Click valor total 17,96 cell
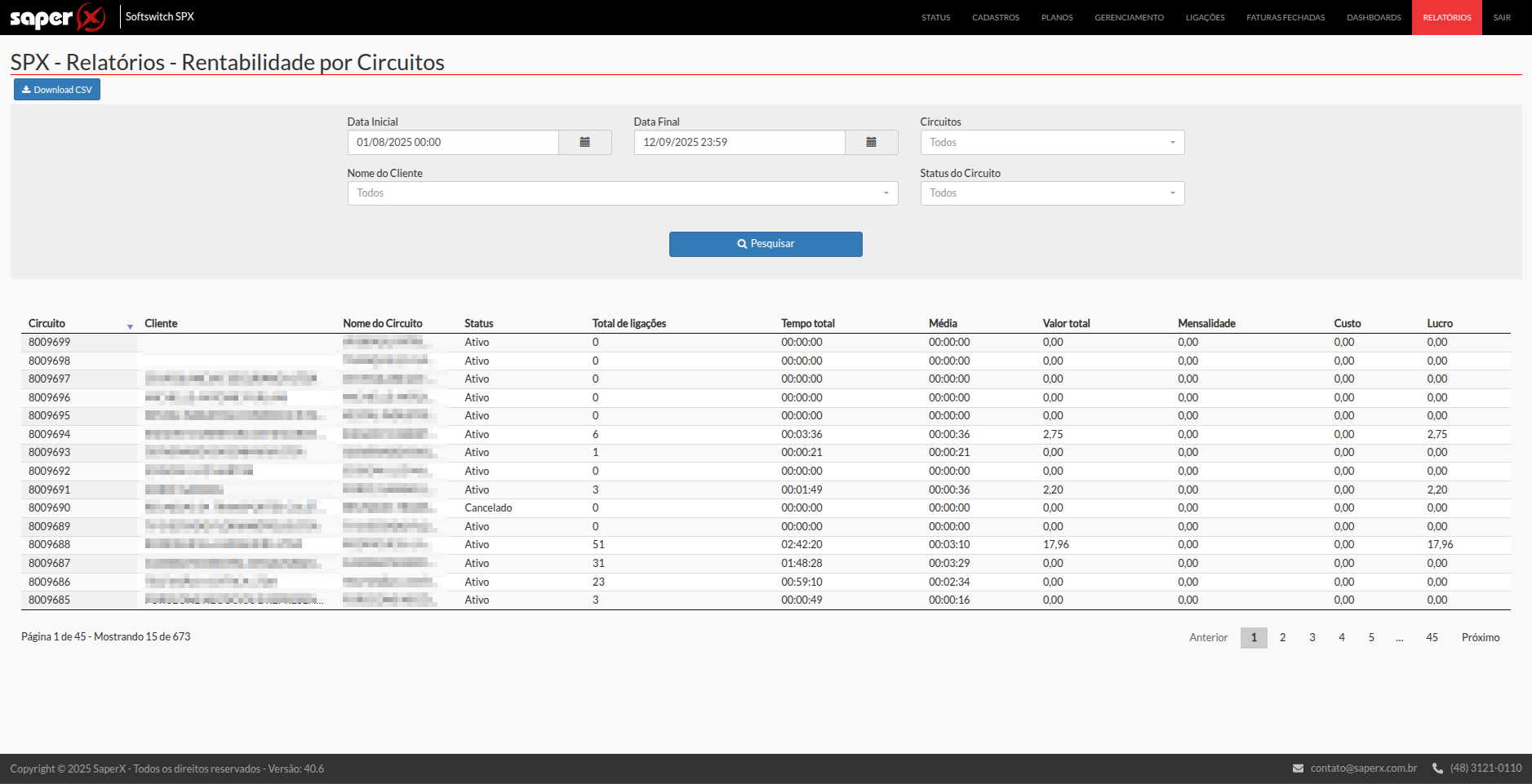 tap(1055, 545)
